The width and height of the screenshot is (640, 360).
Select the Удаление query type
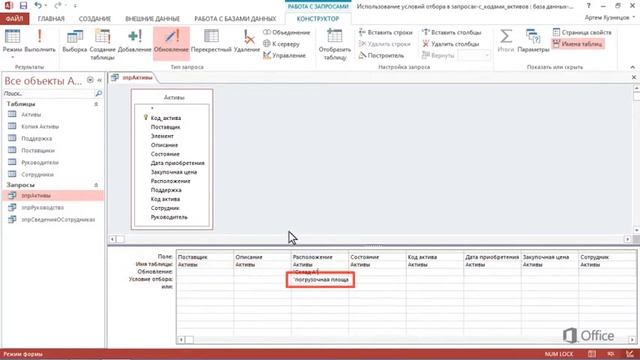pos(247,41)
